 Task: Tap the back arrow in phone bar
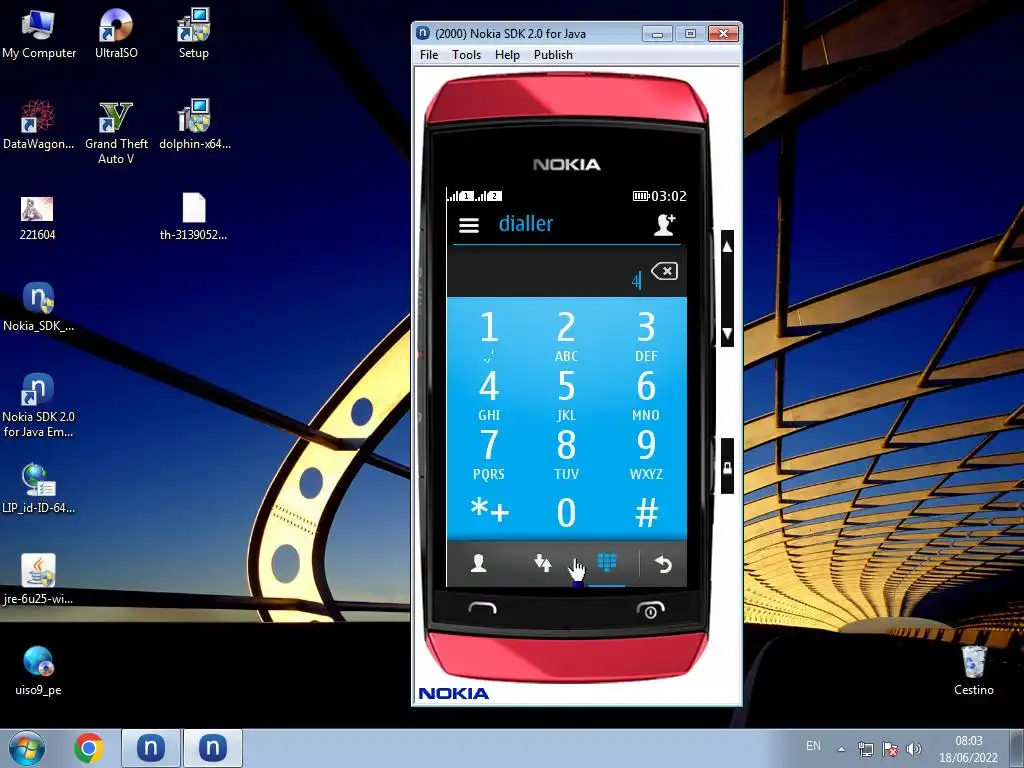pos(663,564)
